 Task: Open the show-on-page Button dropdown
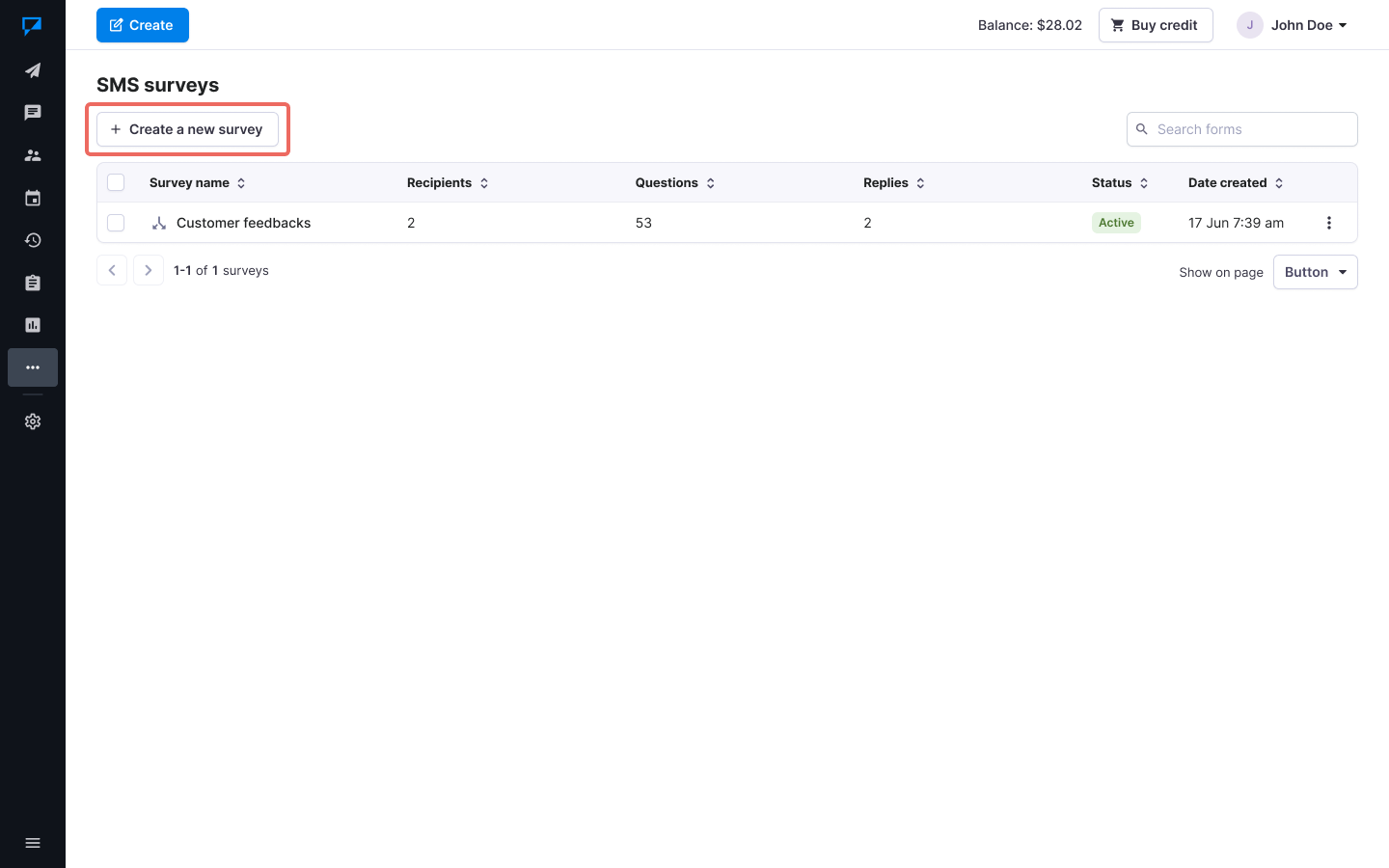pyautogui.click(x=1315, y=272)
